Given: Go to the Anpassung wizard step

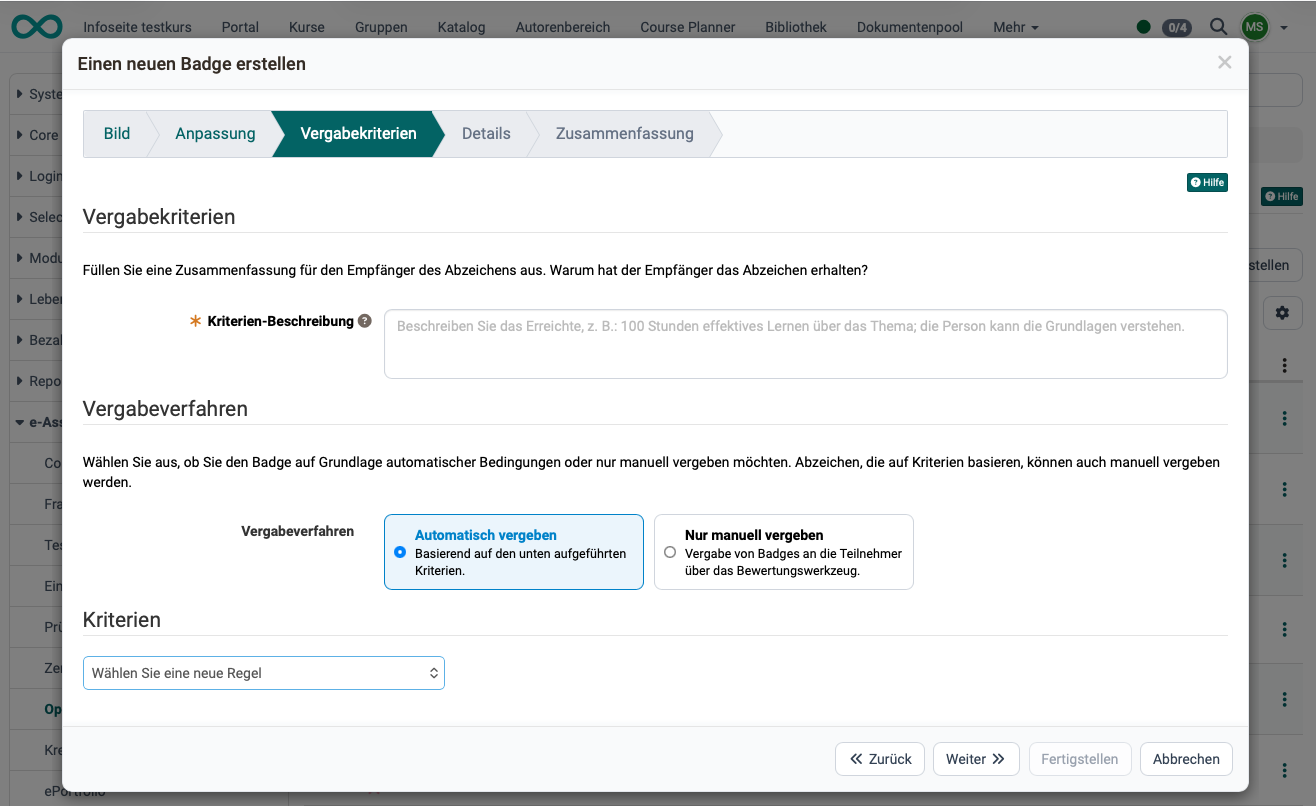Looking at the screenshot, I should pyautogui.click(x=215, y=133).
